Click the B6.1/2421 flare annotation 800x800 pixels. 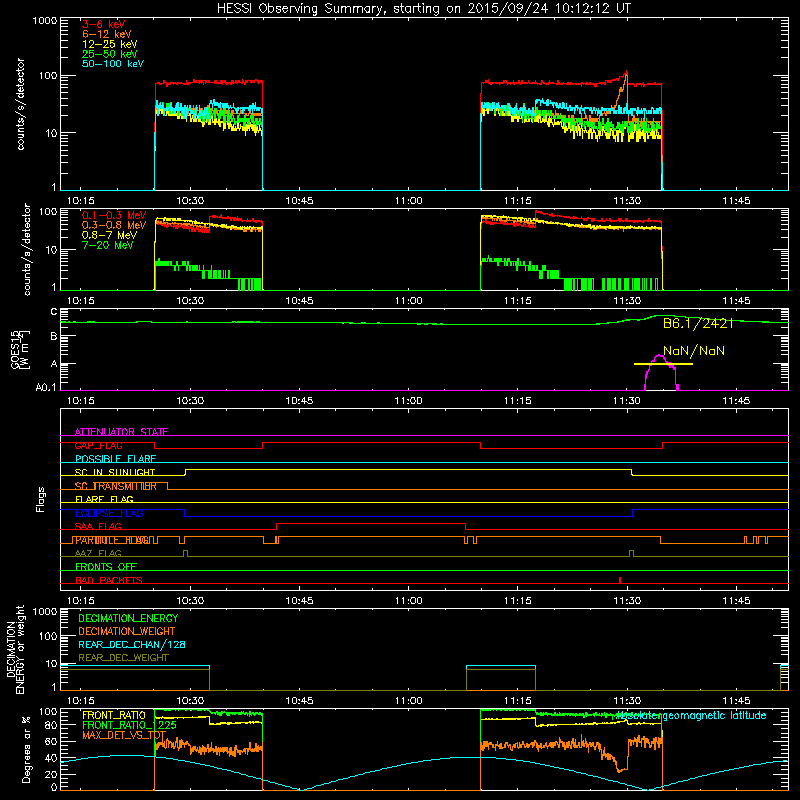[x=698, y=323]
